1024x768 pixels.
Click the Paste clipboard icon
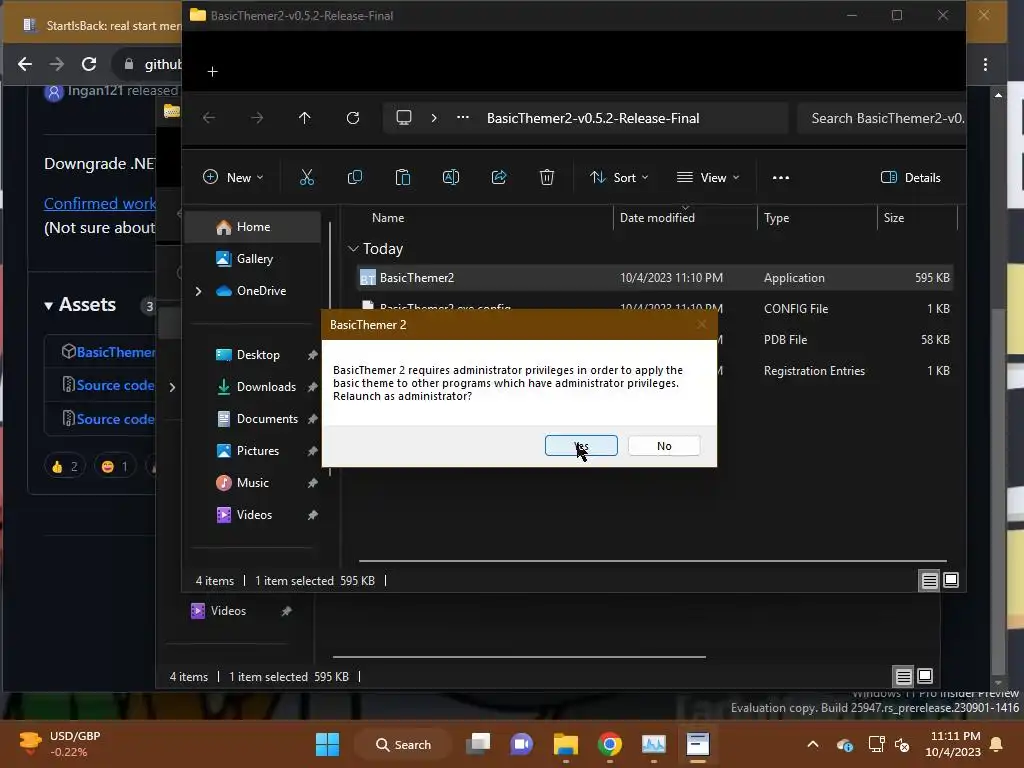pyautogui.click(x=403, y=177)
